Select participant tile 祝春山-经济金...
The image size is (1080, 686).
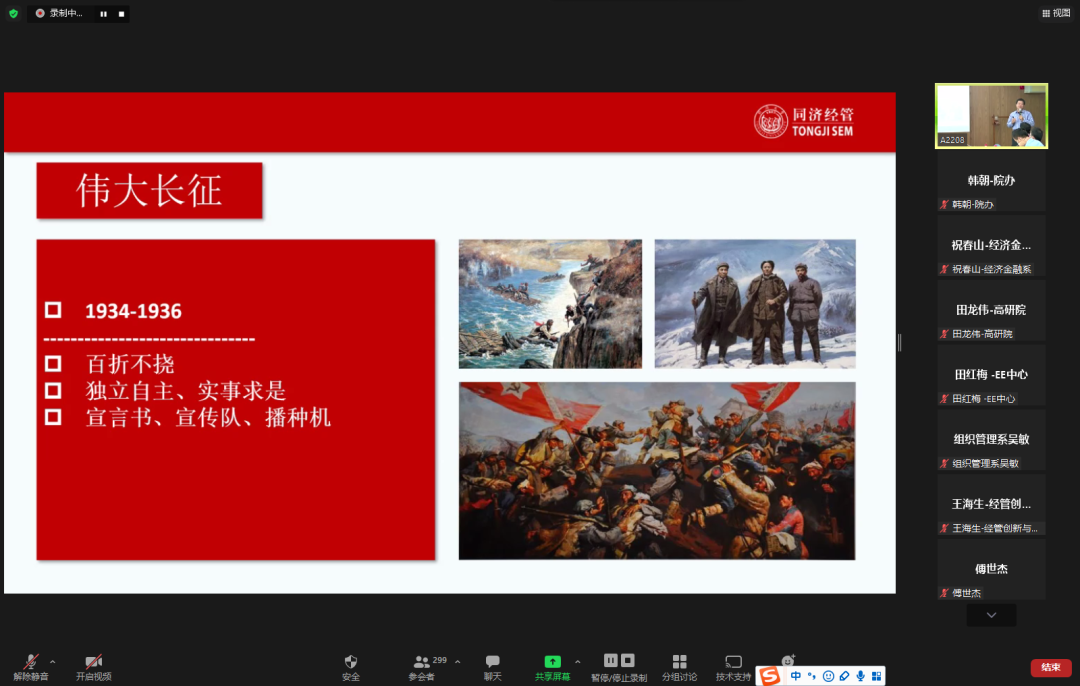[x=991, y=247]
